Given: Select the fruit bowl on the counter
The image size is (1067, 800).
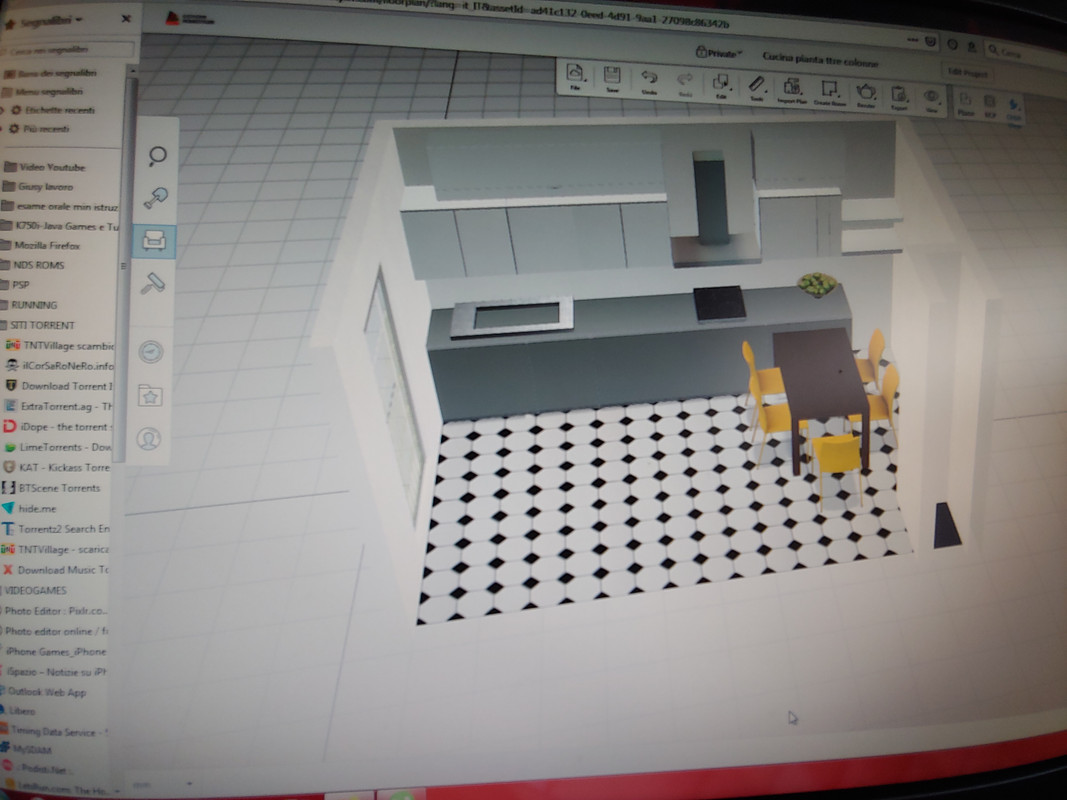Looking at the screenshot, I should [817, 284].
